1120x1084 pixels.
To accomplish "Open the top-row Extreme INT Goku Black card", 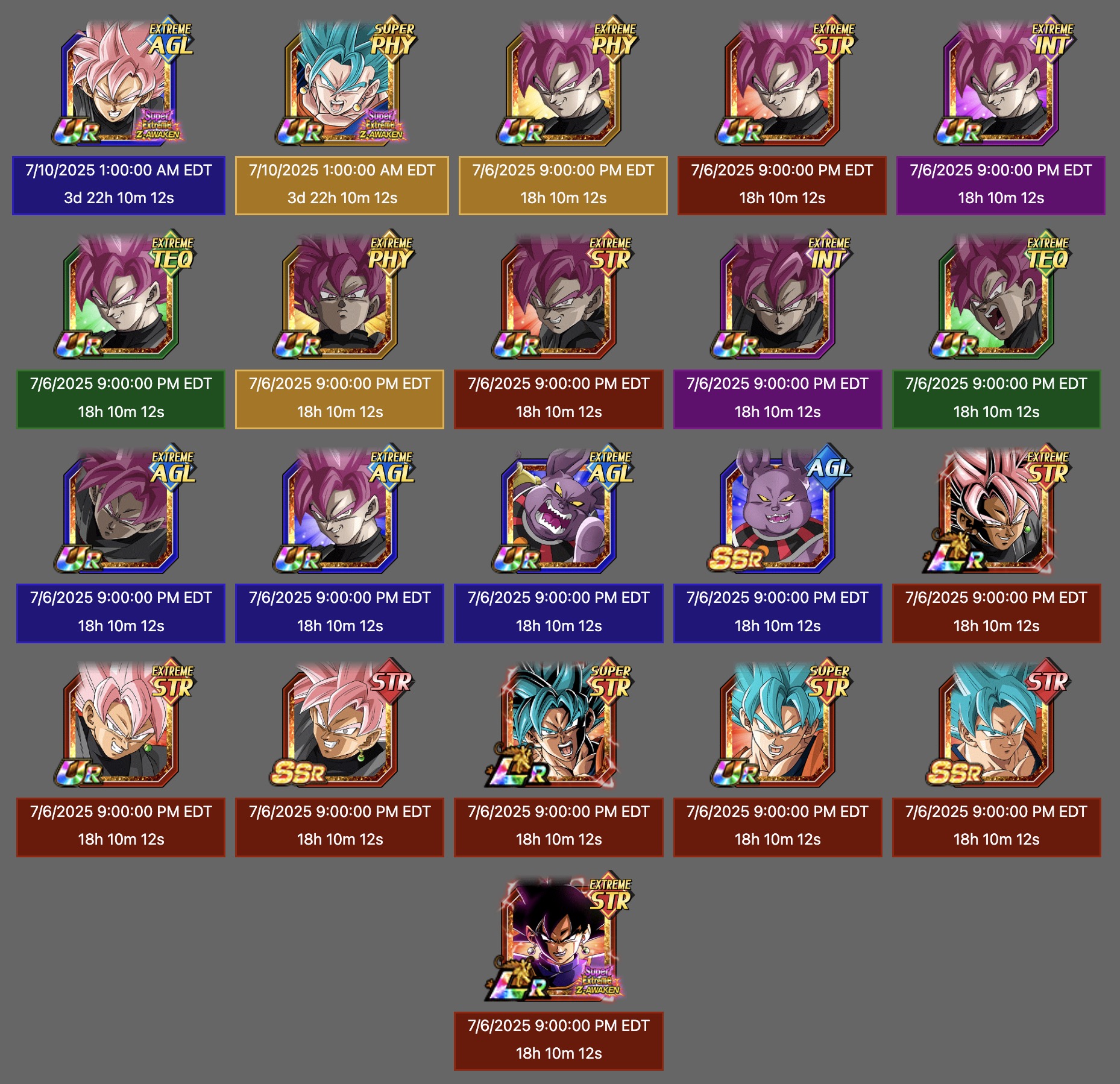I will pyautogui.click(x=1001, y=81).
